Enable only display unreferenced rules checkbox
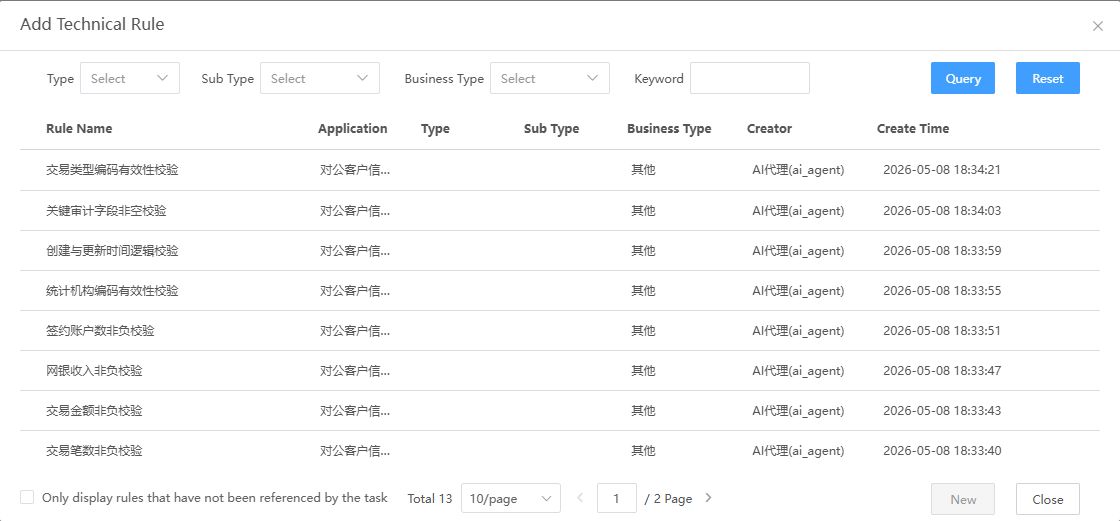This screenshot has width=1120, height=521. click(x=27, y=497)
